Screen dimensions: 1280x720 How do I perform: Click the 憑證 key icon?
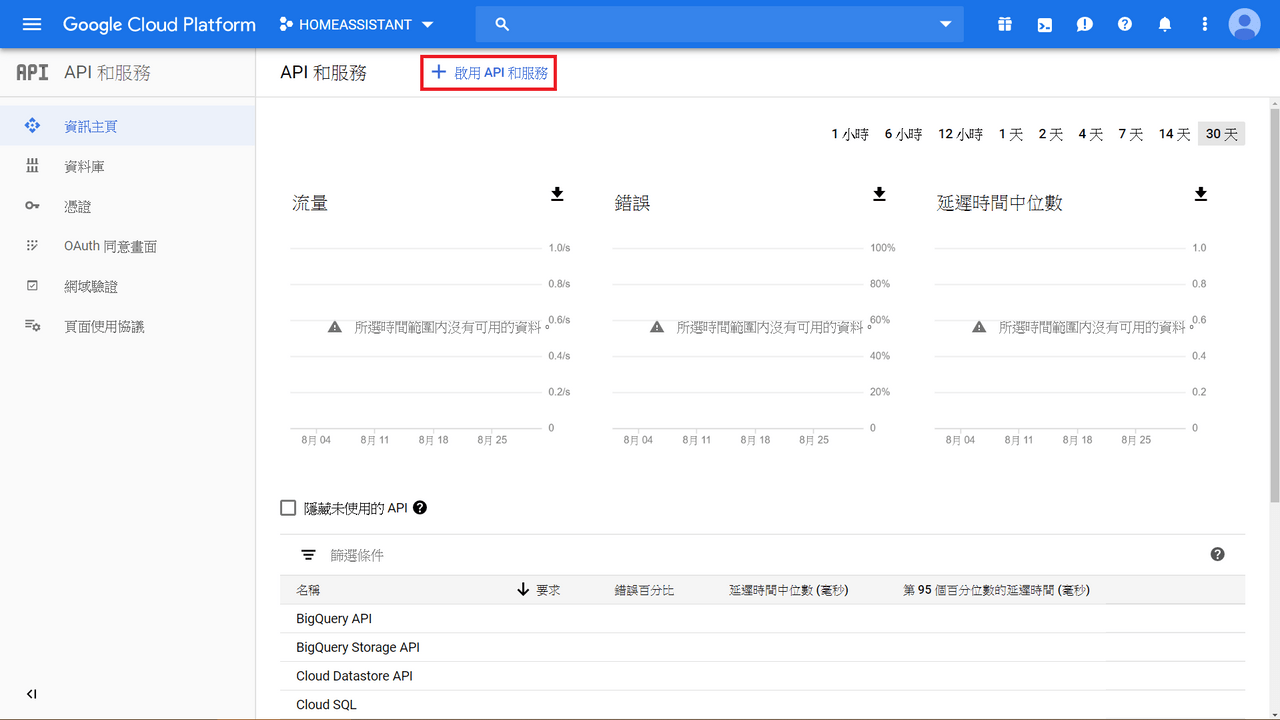(32, 206)
